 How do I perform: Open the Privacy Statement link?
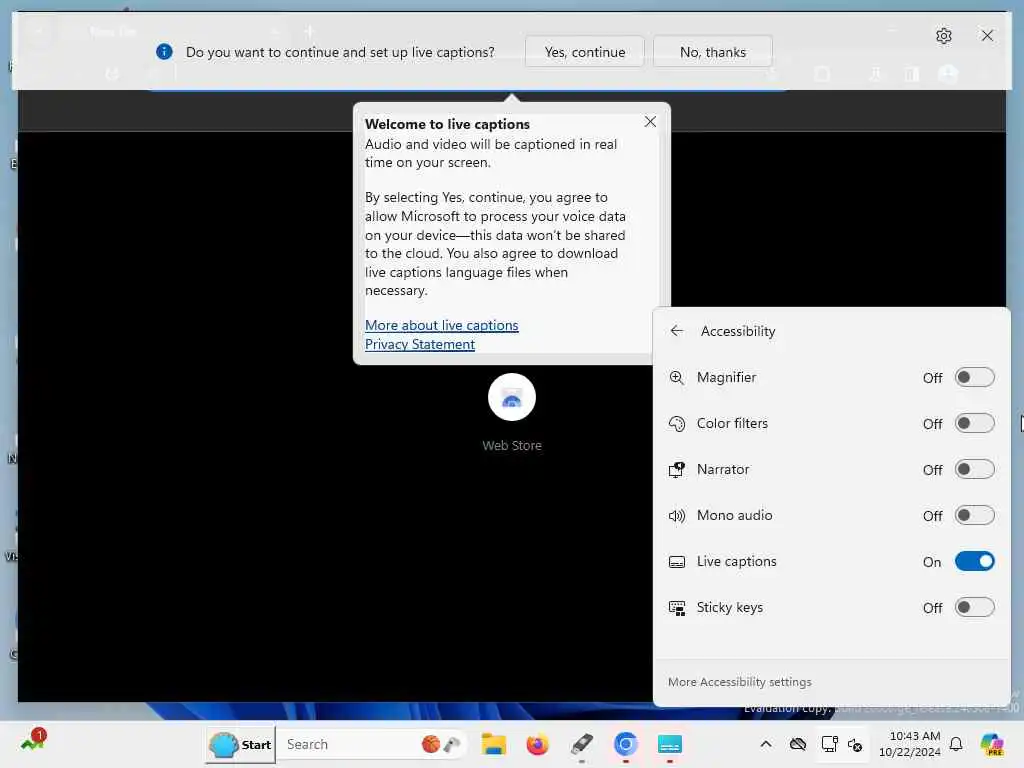420,344
